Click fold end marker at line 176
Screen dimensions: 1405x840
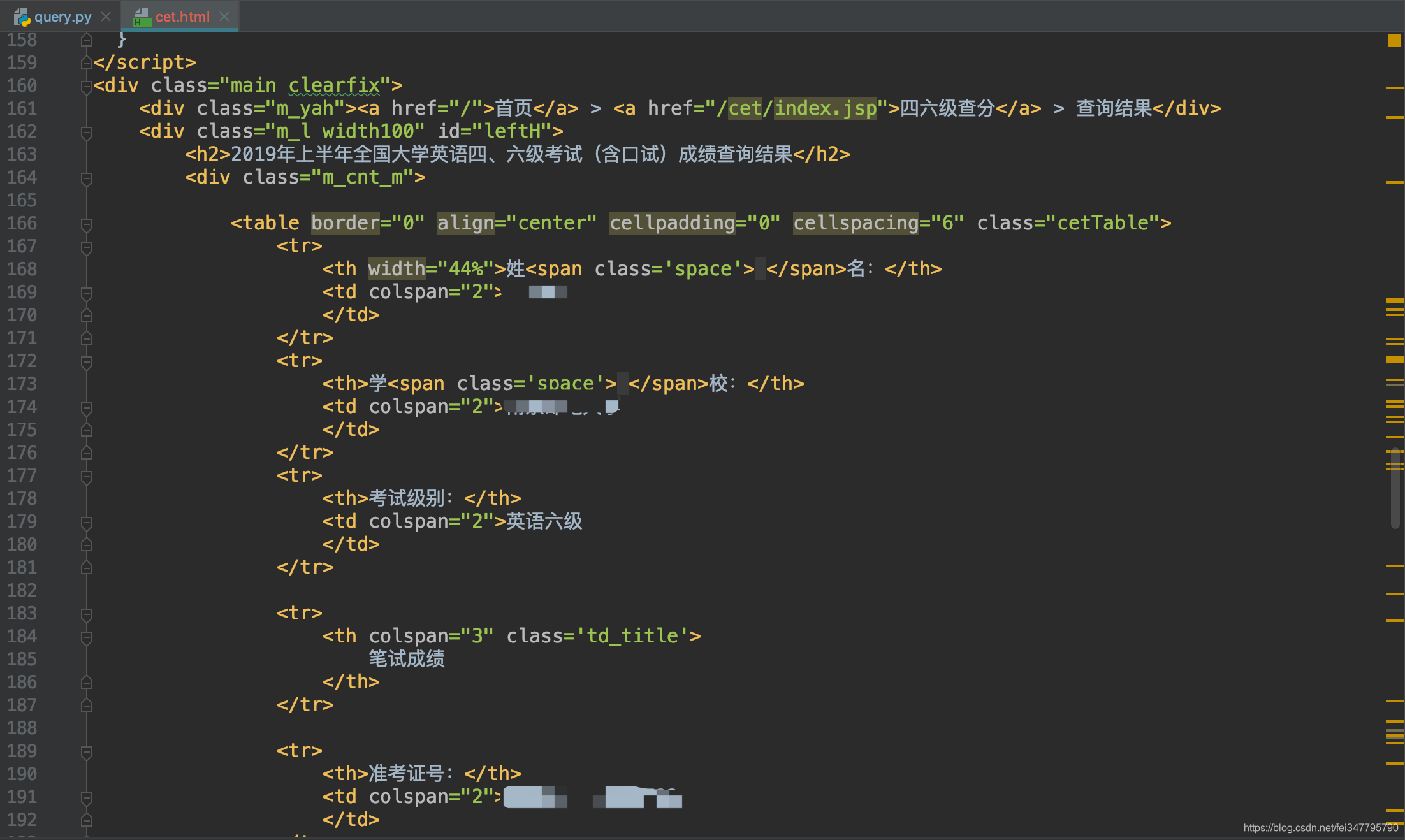pyautogui.click(x=87, y=453)
